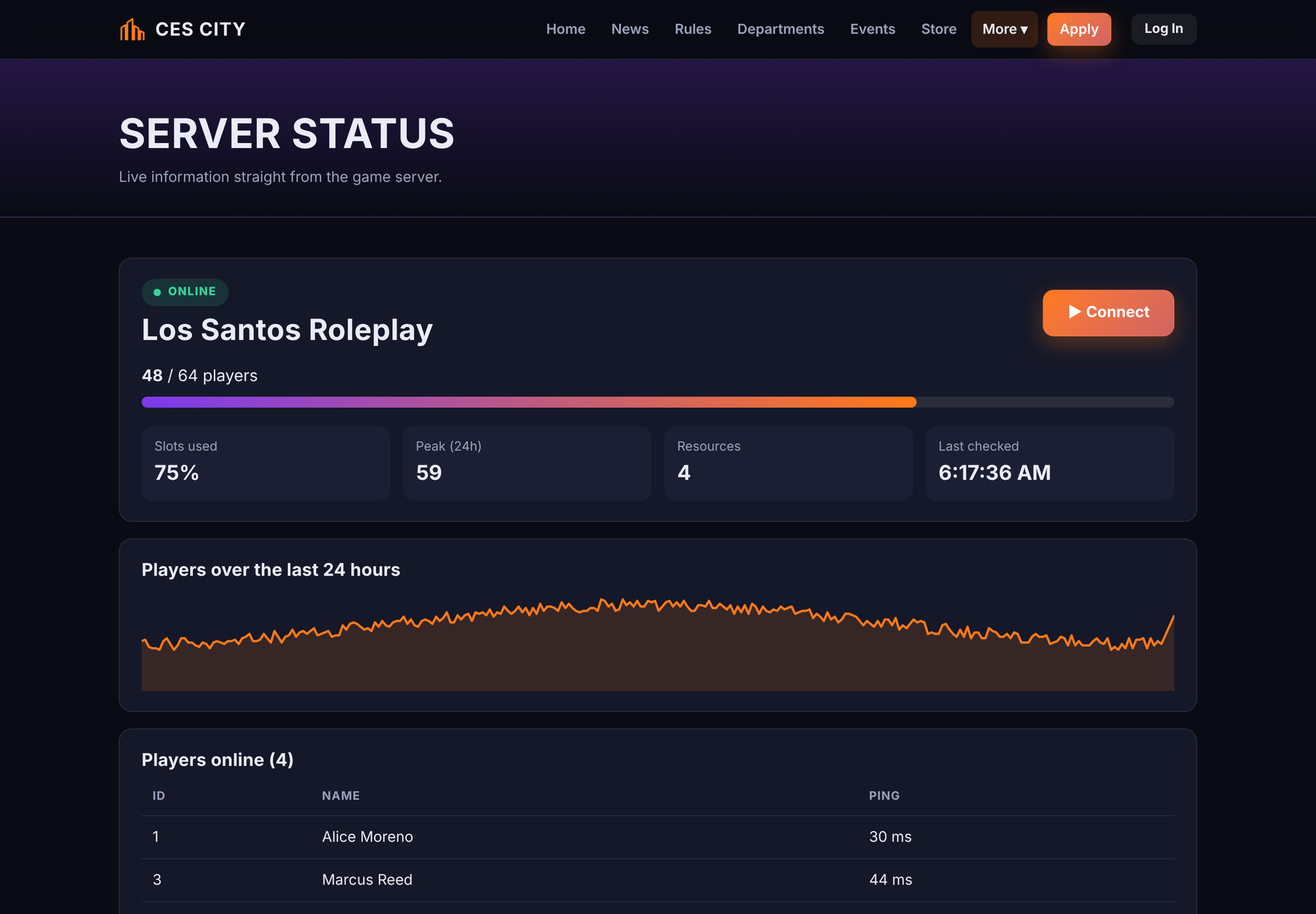Viewport: 1316px width, 914px height.
Task: Open the More dropdown menu
Action: (x=1004, y=29)
